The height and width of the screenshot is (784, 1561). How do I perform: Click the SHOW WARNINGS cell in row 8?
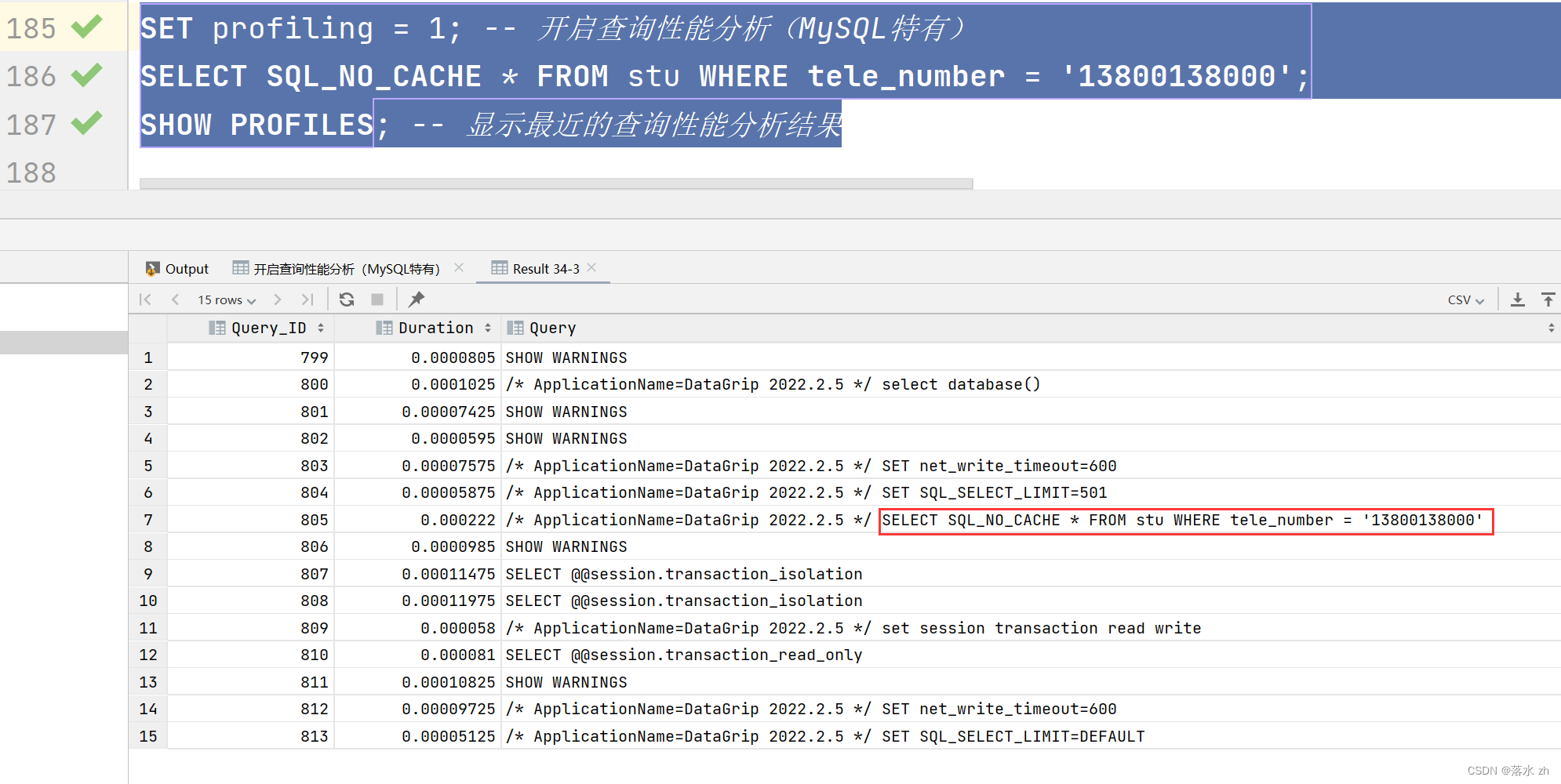point(1031,546)
